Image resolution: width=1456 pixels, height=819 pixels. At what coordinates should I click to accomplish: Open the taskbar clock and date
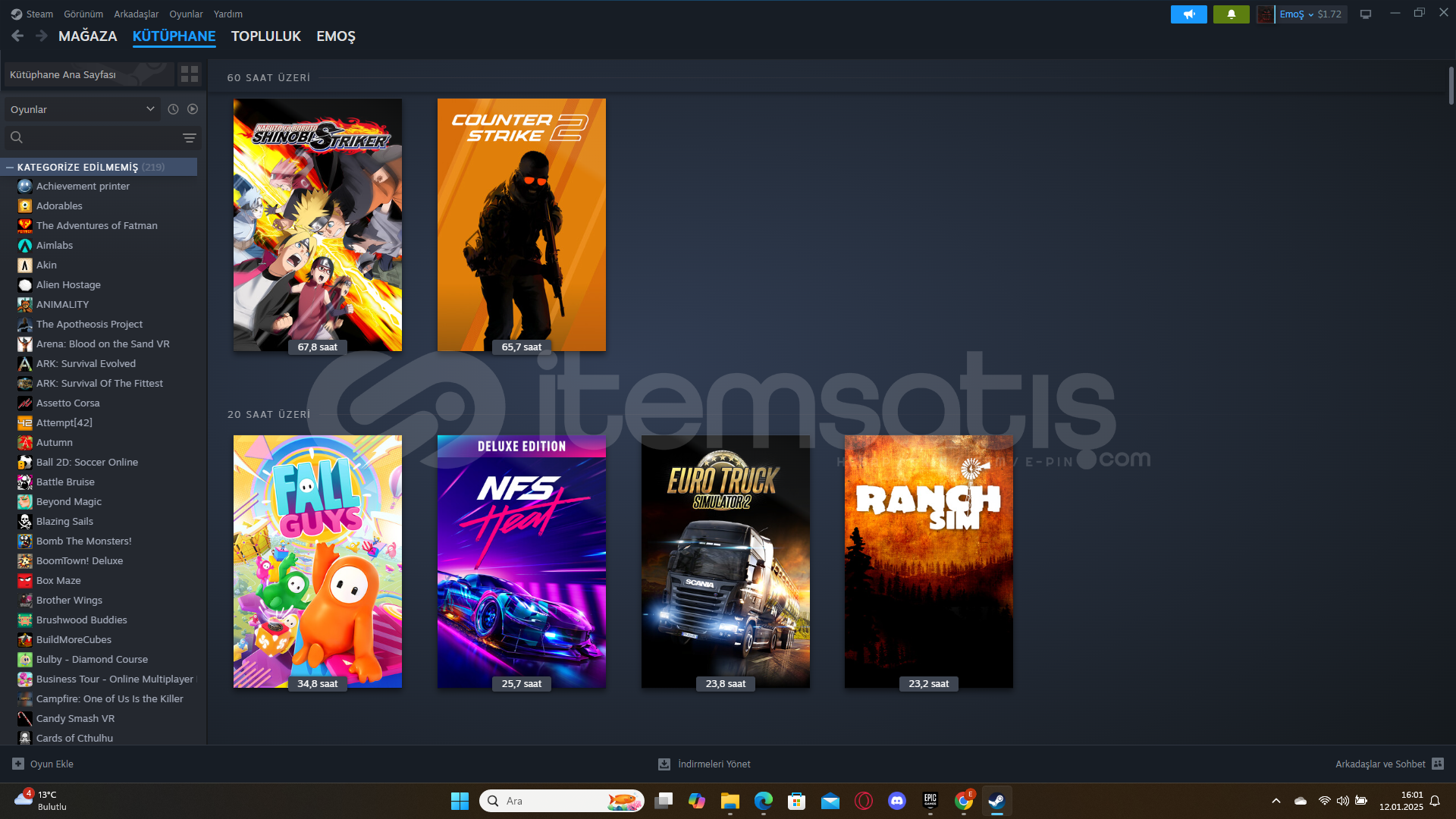(1401, 801)
